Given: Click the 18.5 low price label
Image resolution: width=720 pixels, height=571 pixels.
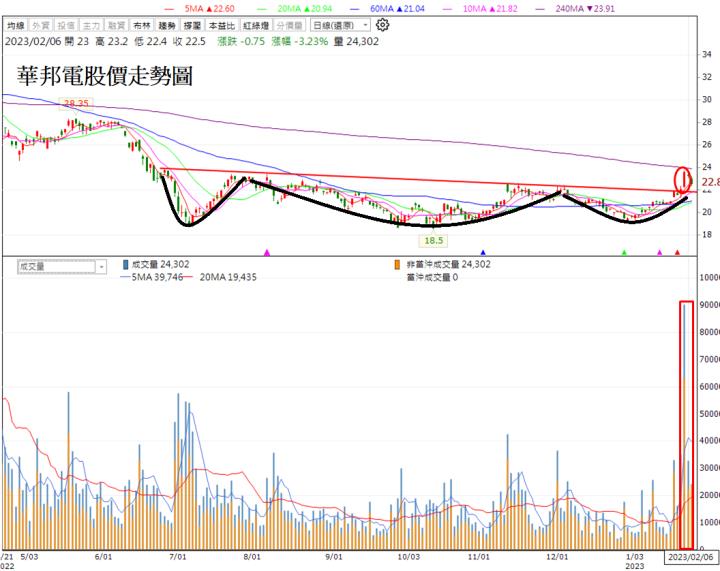Looking at the screenshot, I should (433, 240).
